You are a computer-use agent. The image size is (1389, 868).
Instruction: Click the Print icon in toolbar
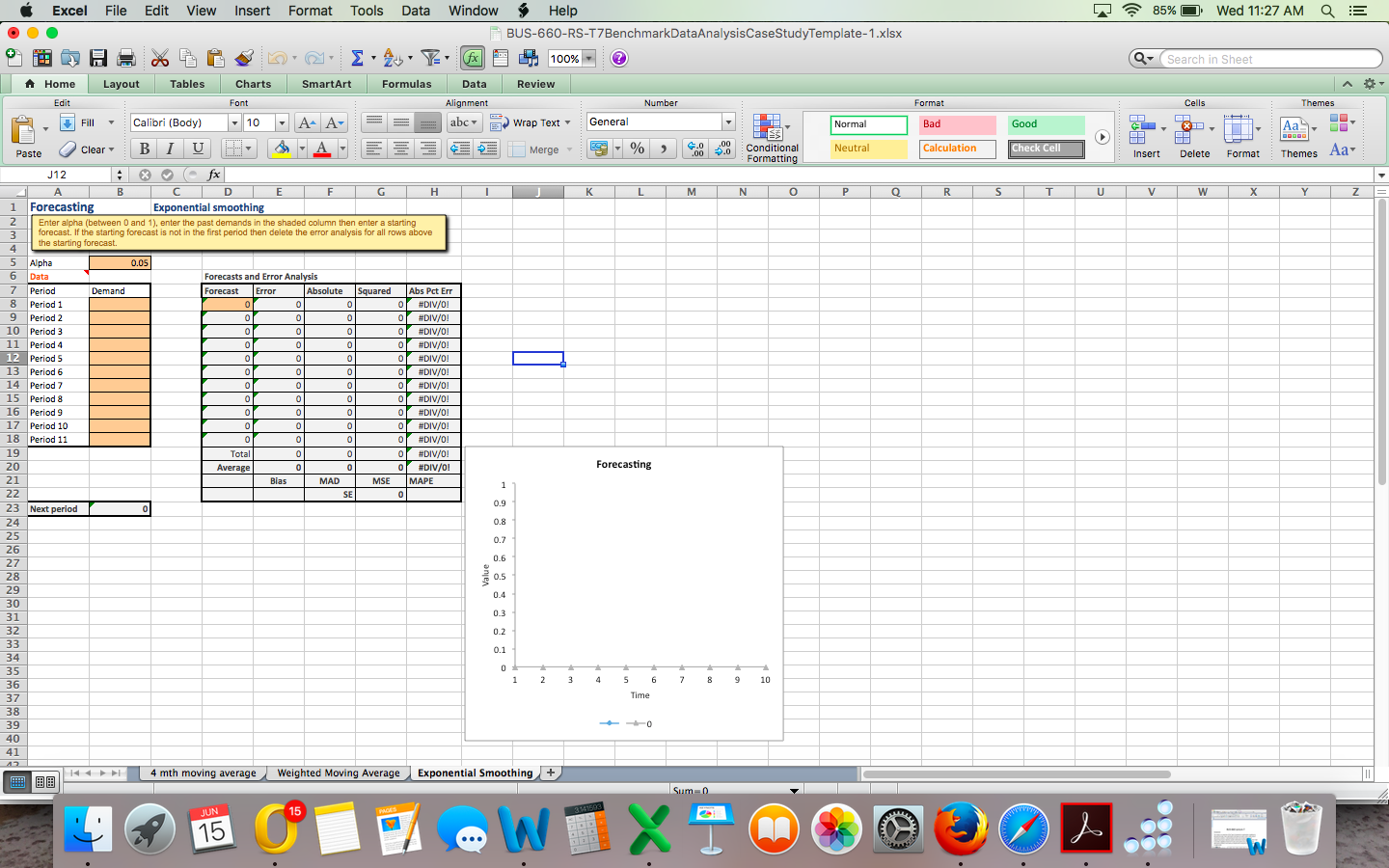(126, 58)
